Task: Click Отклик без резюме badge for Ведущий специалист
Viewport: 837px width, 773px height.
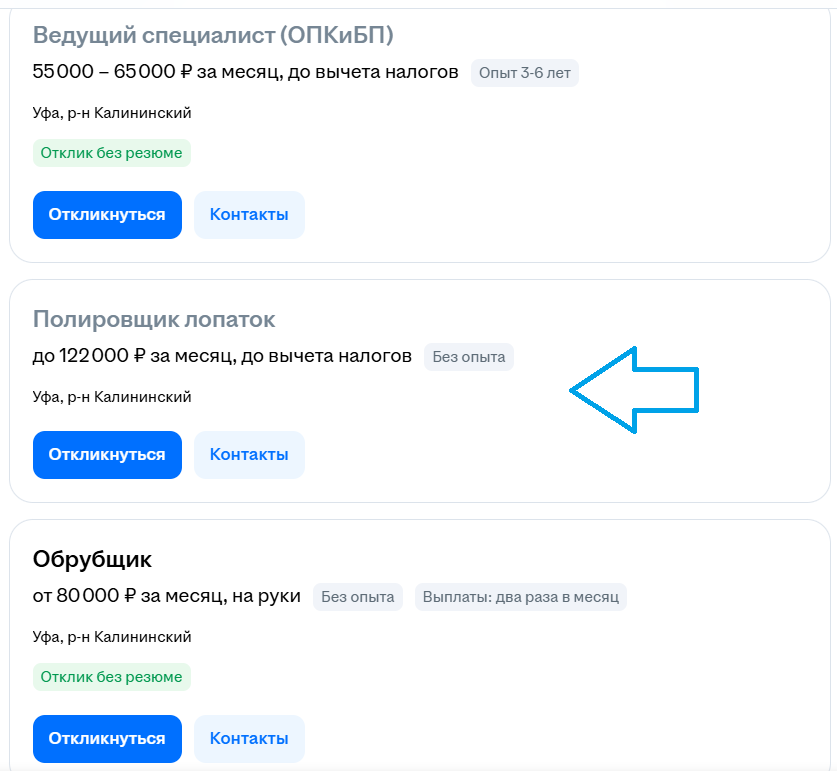Action: tap(111, 153)
